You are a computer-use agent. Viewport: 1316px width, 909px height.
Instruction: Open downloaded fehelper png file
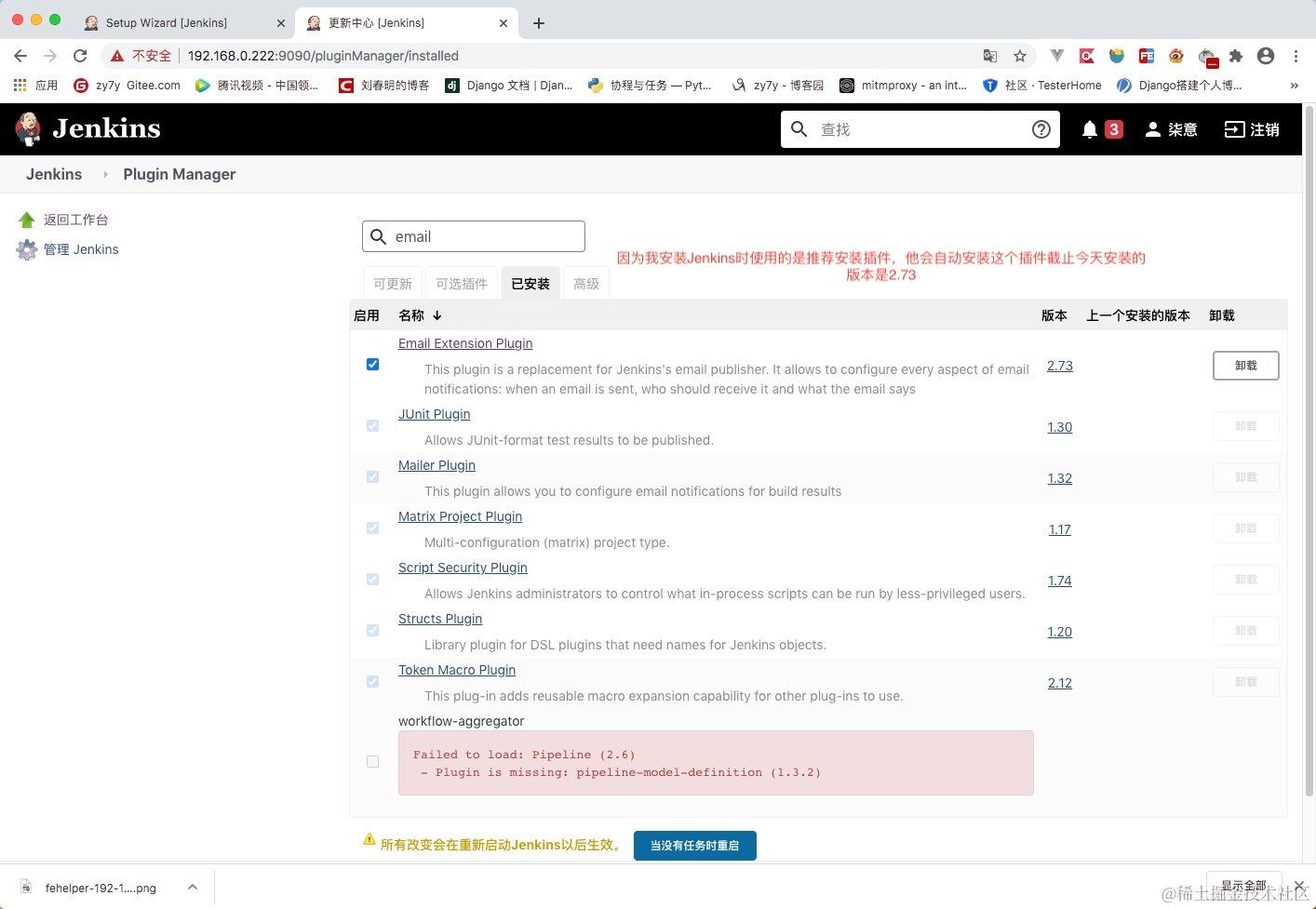click(101, 888)
